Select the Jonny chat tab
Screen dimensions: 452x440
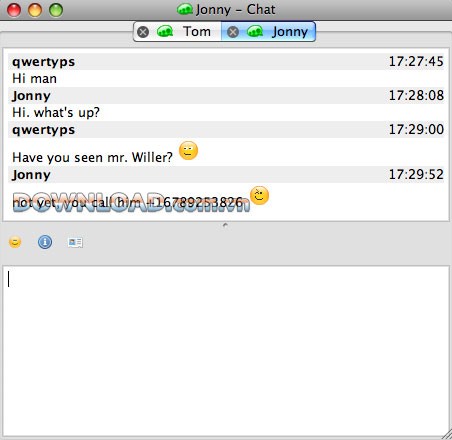pos(268,32)
